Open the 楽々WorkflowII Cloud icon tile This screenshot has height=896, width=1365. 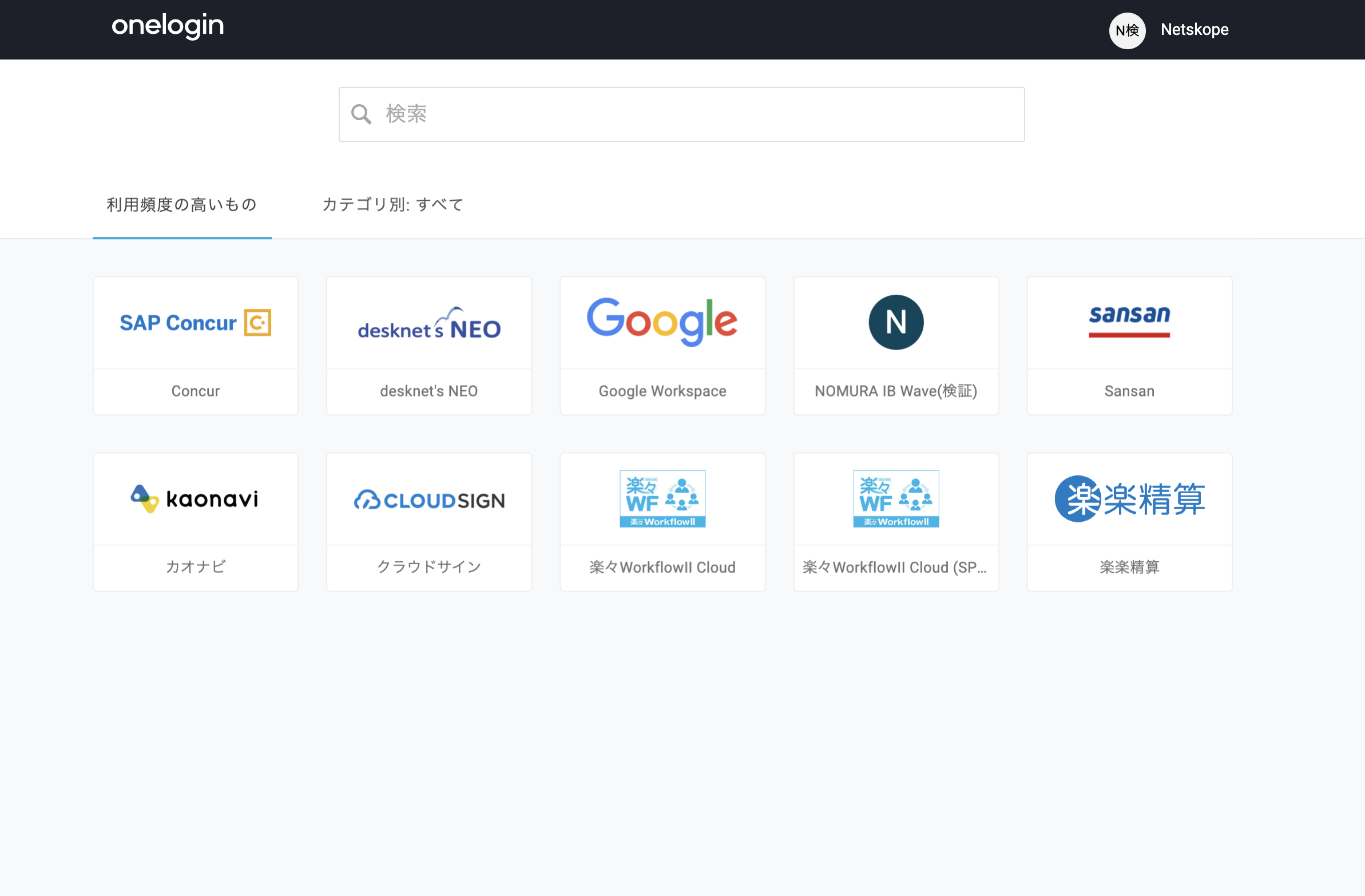662,498
